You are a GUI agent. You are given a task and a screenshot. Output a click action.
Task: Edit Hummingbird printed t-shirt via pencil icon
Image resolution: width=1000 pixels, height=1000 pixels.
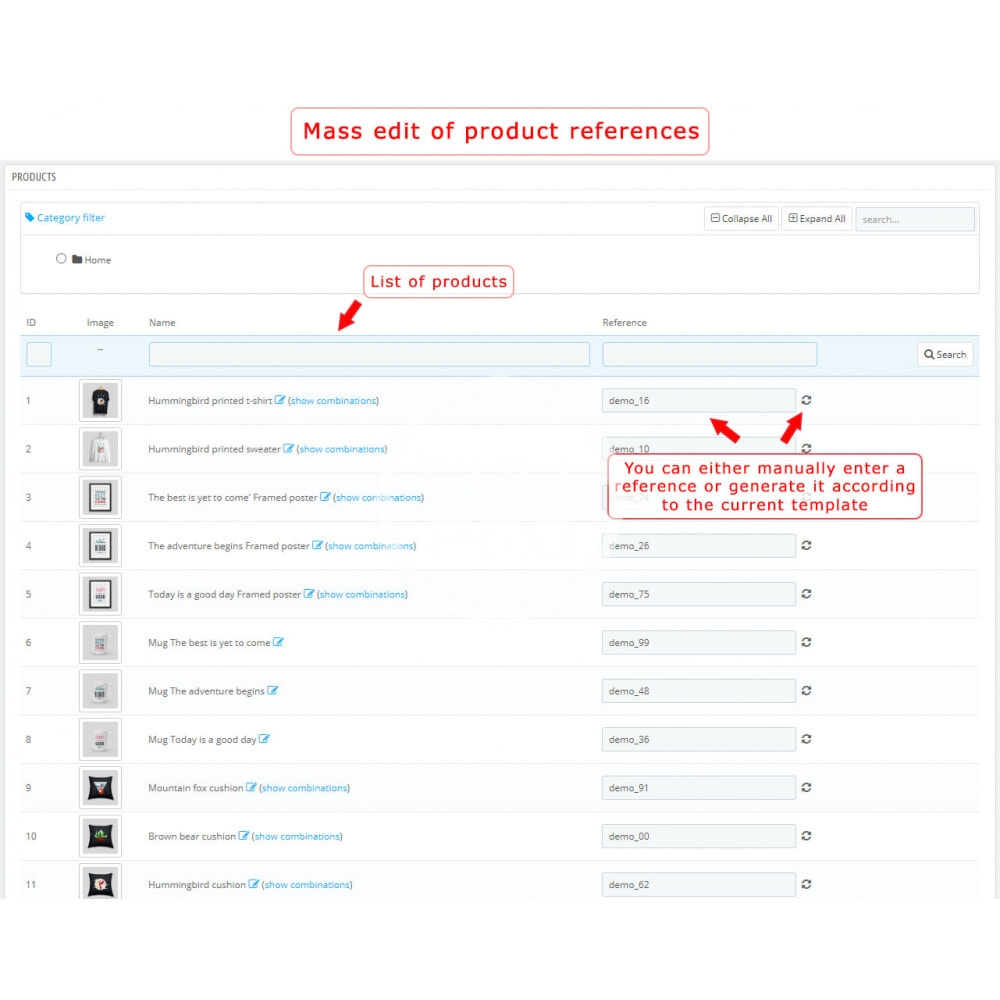coord(280,400)
